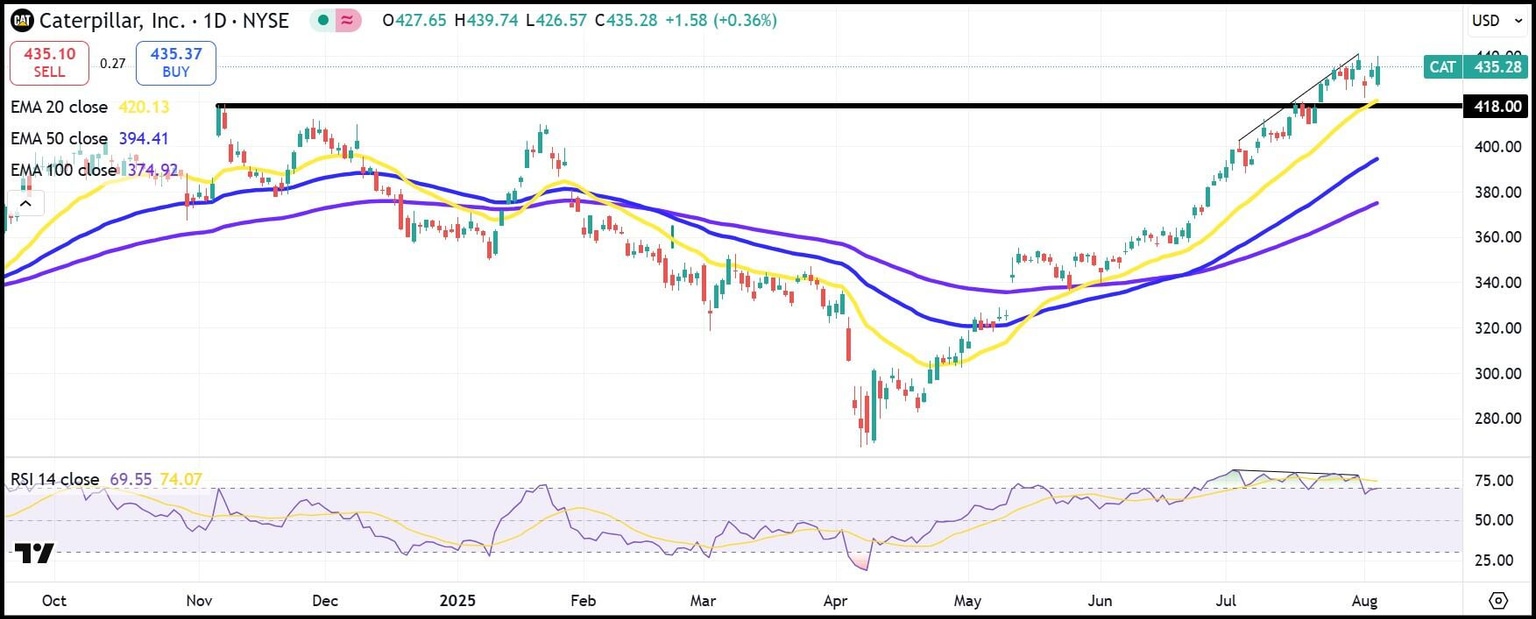Click the EMA 100 close value 374.92
The height and width of the screenshot is (619, 1536).
155,170
